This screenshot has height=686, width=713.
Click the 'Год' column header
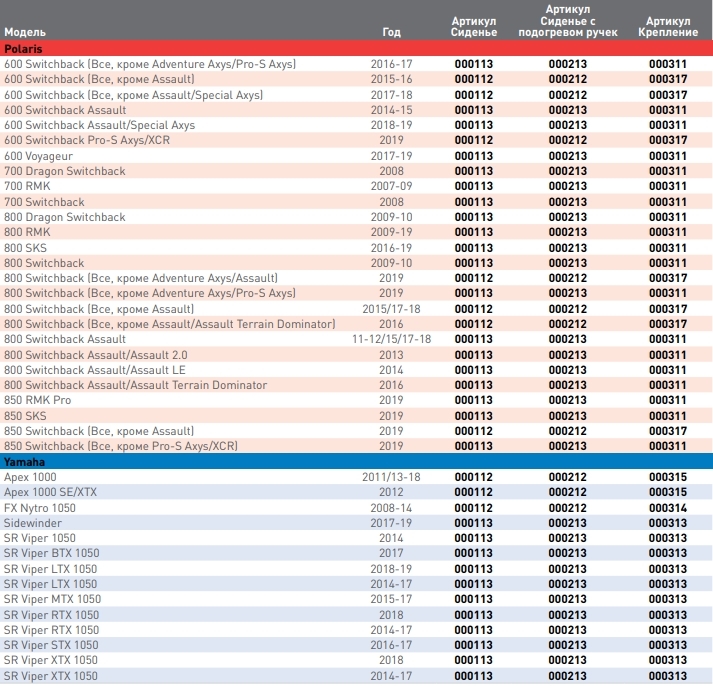[391, 32]
